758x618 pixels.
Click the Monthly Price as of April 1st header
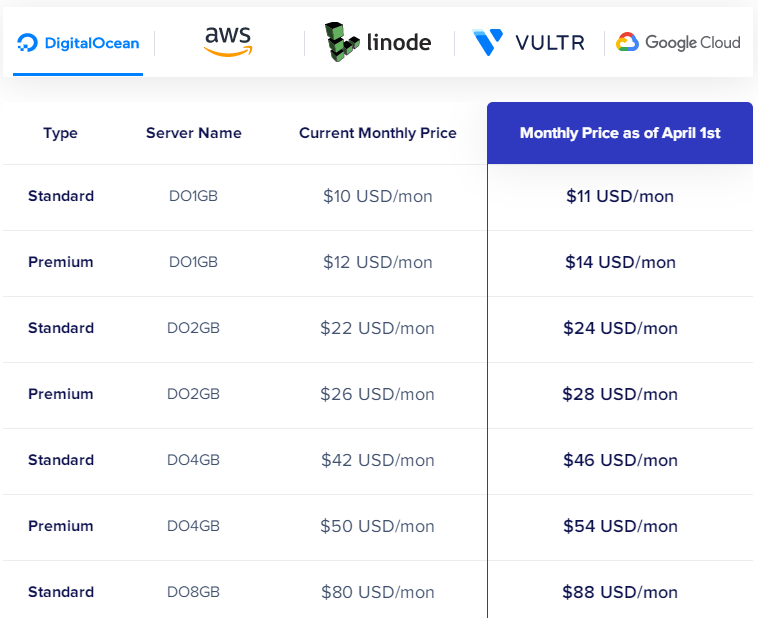[620, 133]
